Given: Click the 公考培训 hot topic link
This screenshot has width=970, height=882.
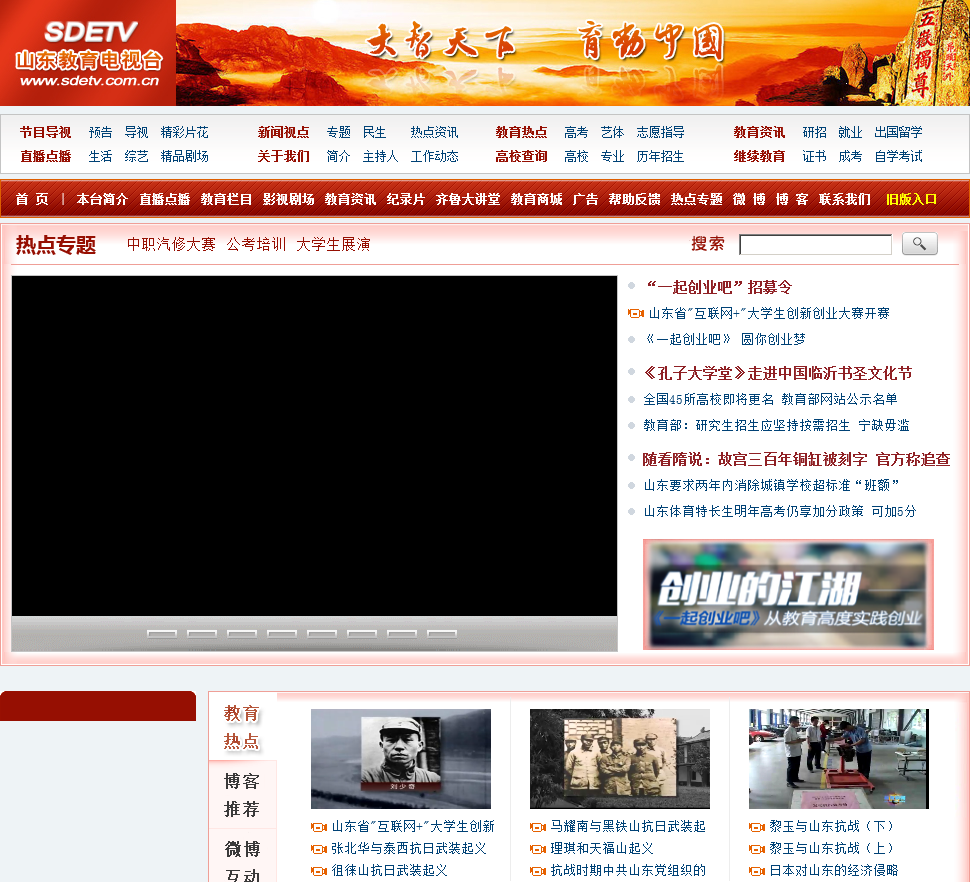Looking at the screenshot, I should (x=256, y=244).
